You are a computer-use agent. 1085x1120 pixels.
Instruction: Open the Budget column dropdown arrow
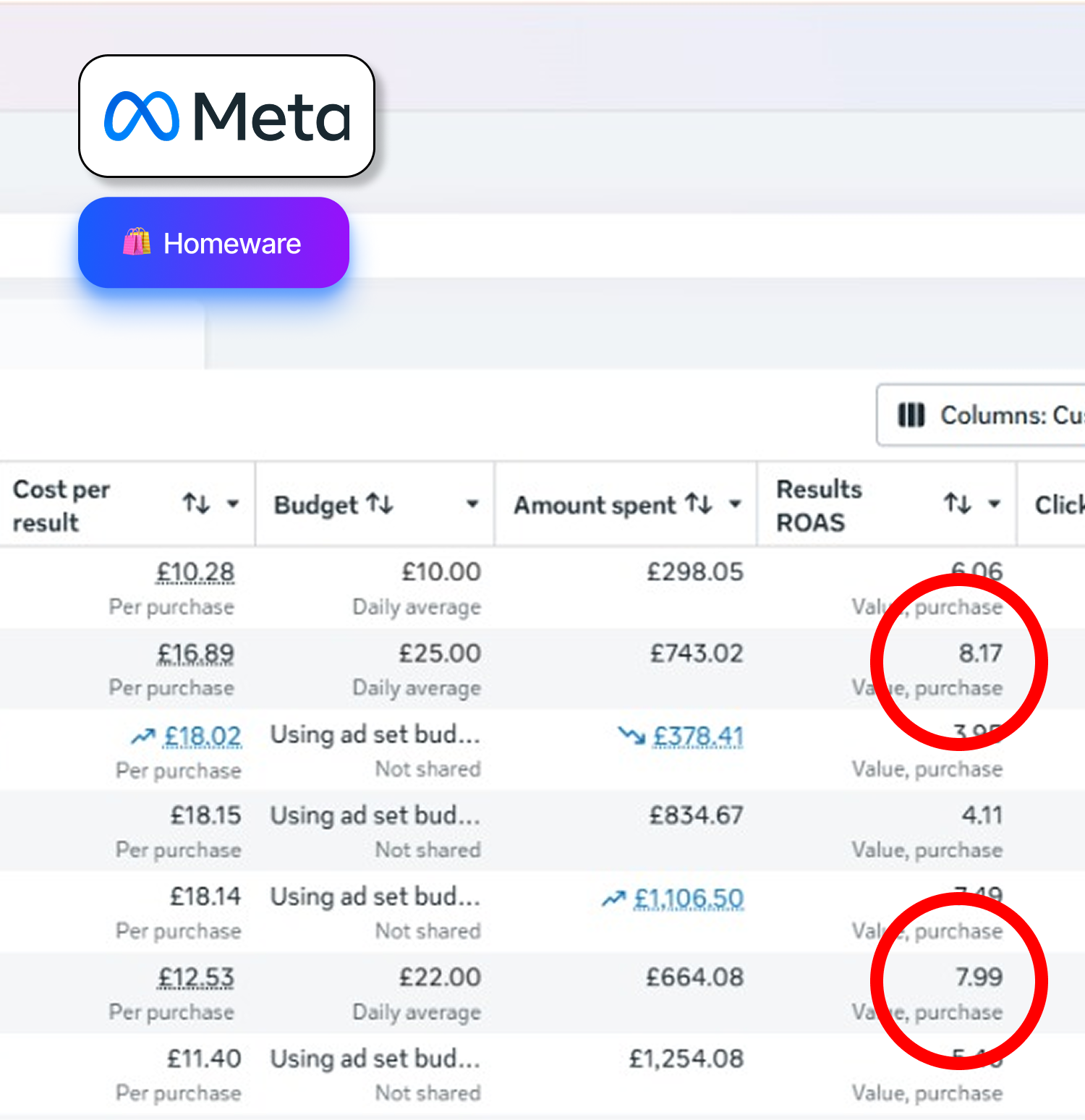pos(472,504)
